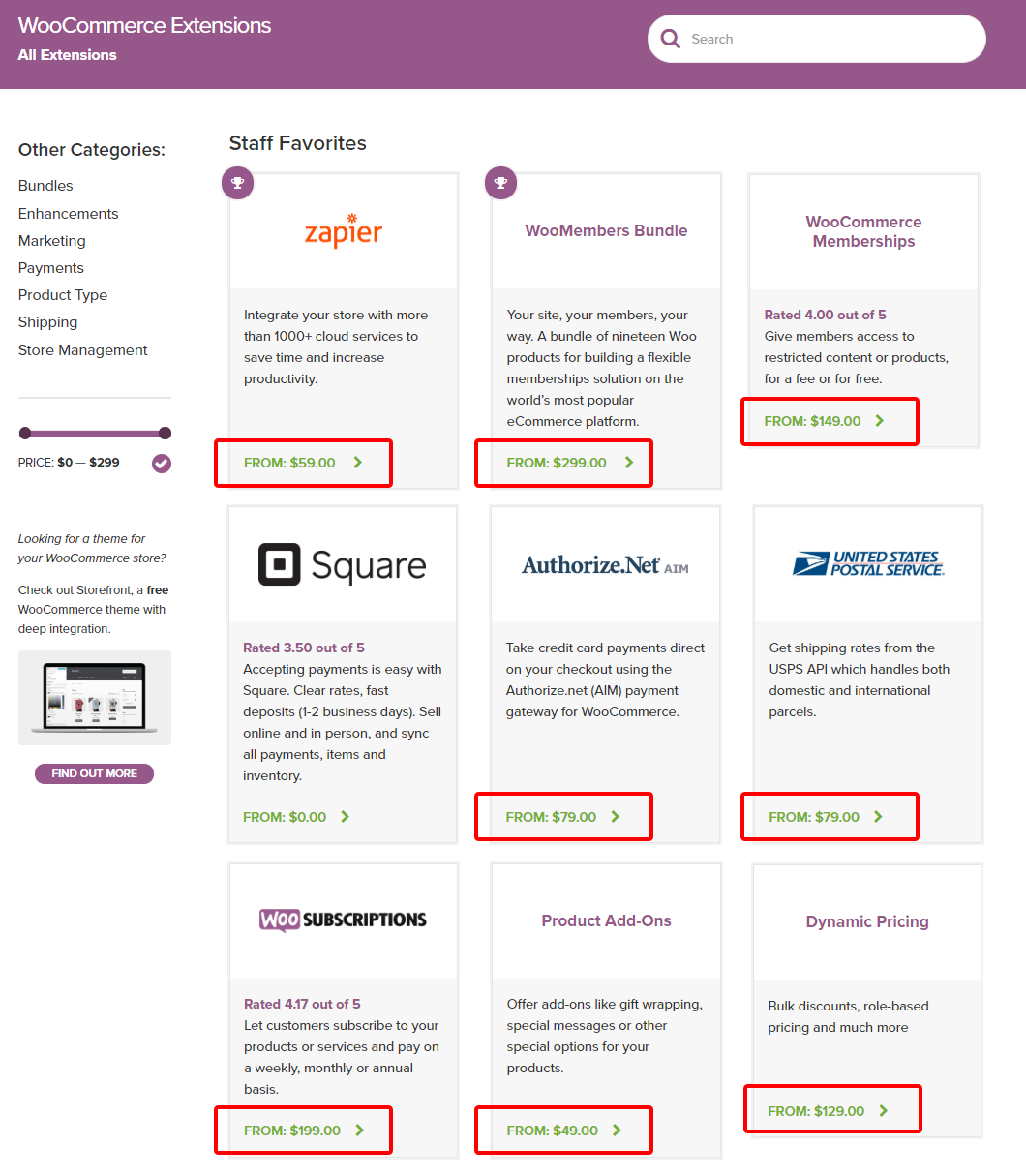Screen dimensions: 1026x1176
Task: Open the Marketing category
Action: pyautogui.click(x=52, y=241)
